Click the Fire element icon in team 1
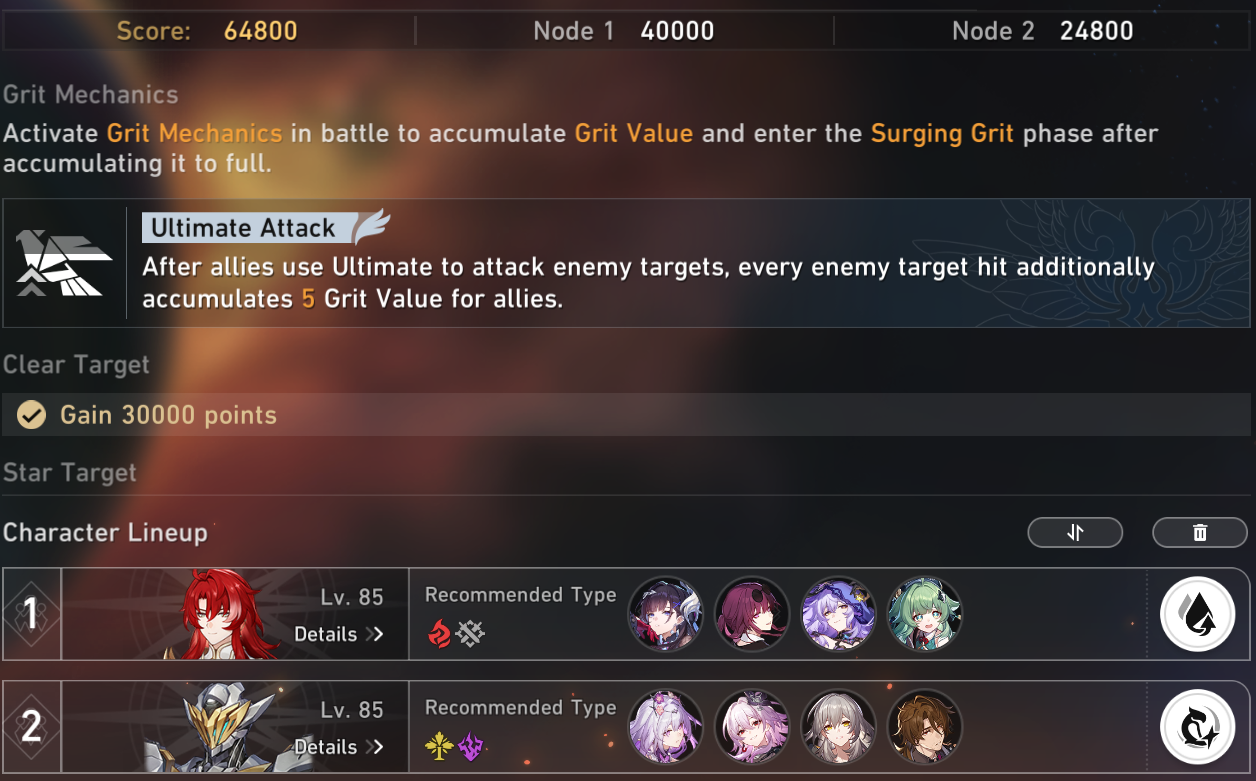Image resolution: width=1256 pixels, height=781 pixels. point(439,633)
